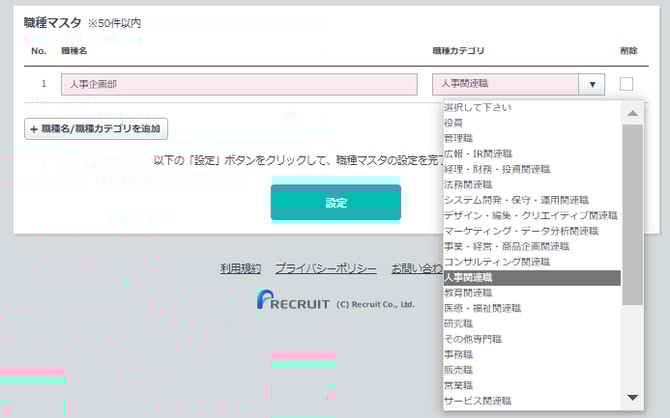670x418 pixels.
Task: Click the teal 設定 button
Action: click(336, 202)
